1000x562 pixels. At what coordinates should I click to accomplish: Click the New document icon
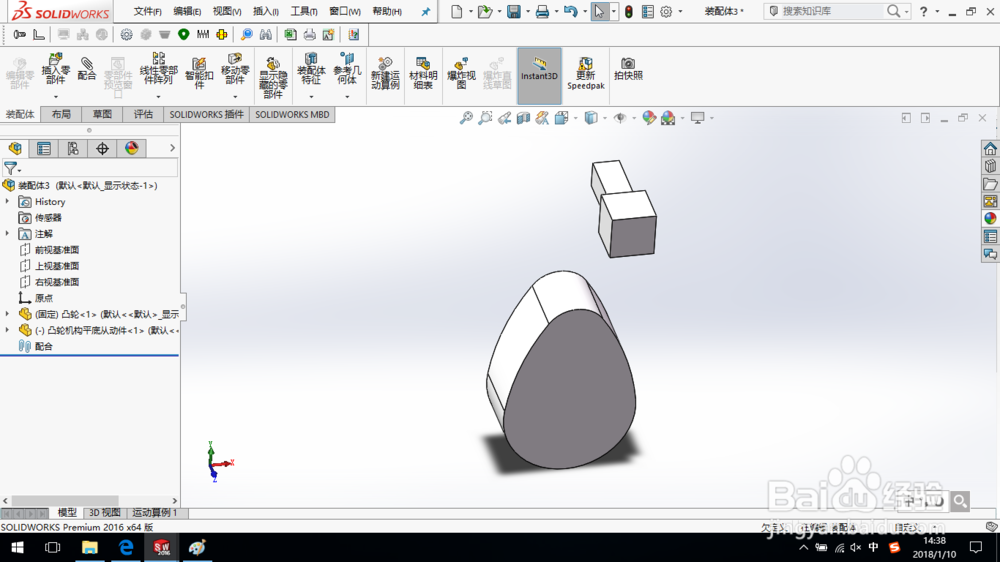pyautogui.click(x=457, y=11)
